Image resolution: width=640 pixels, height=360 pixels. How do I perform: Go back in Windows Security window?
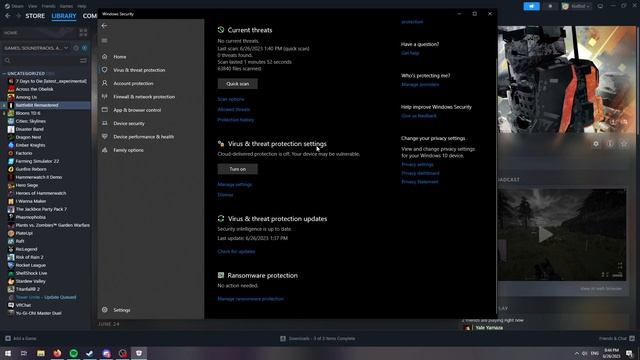(104, 26)
